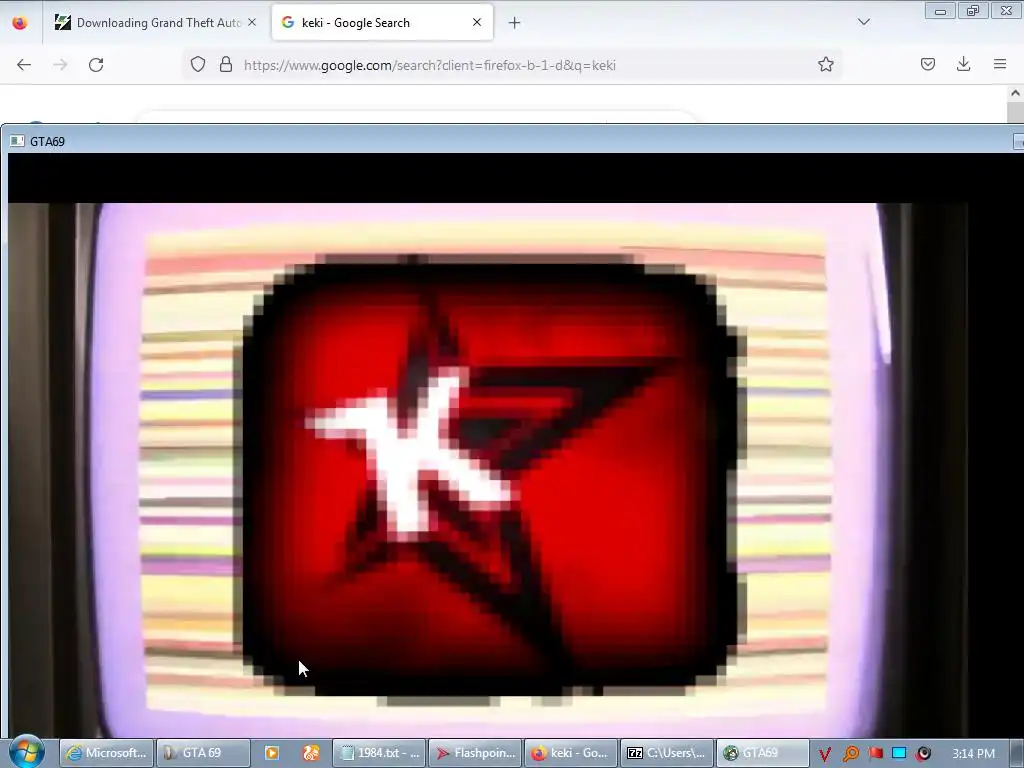The height and width of the screenshot is (768, 1024).
Task: Open the Firefox hamburger menu
Action: point(1000,64)
